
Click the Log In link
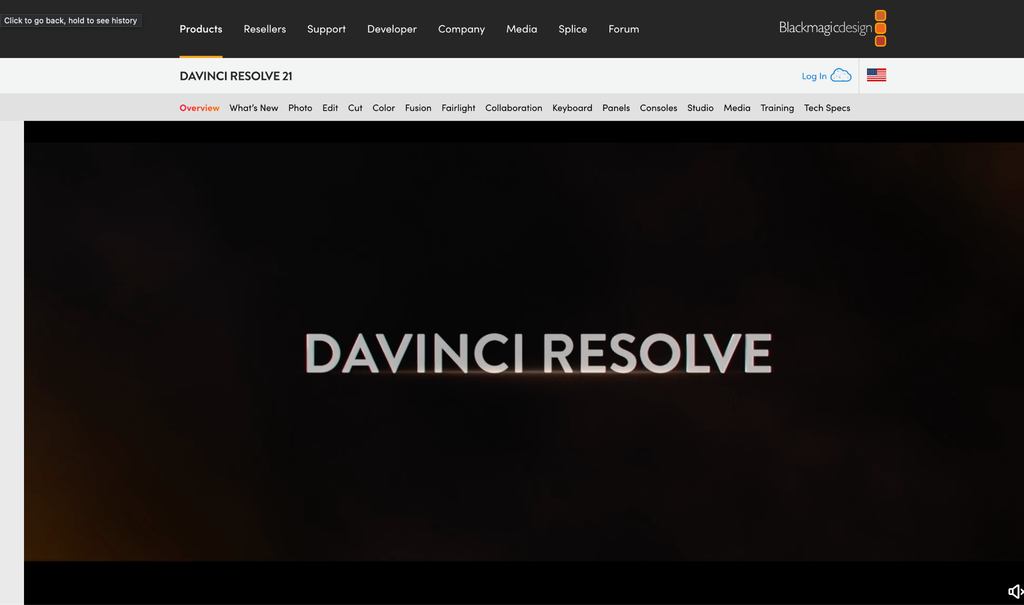click(x=814, y=76)
